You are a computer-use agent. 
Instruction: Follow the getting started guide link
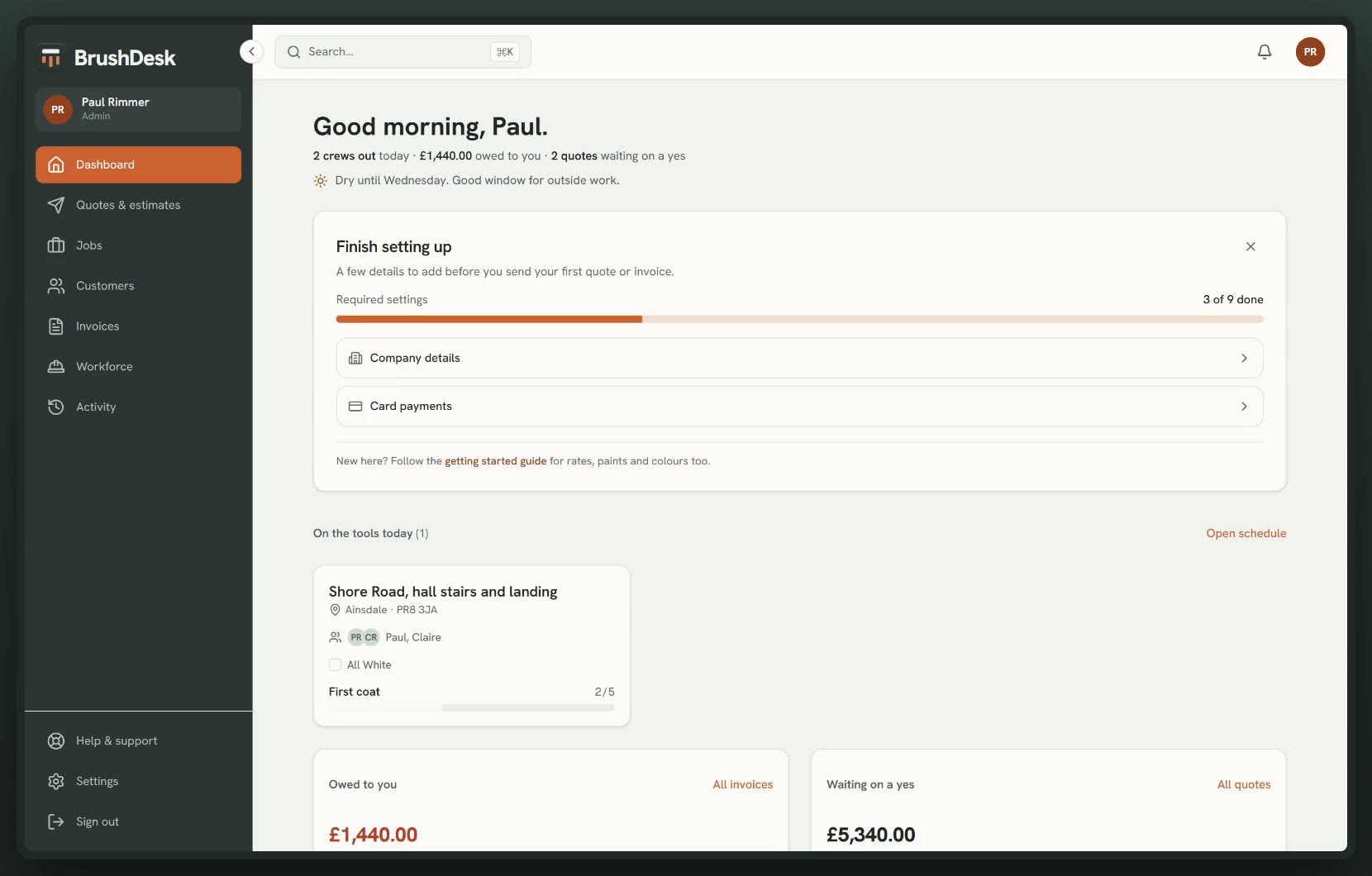click(495, 461)
